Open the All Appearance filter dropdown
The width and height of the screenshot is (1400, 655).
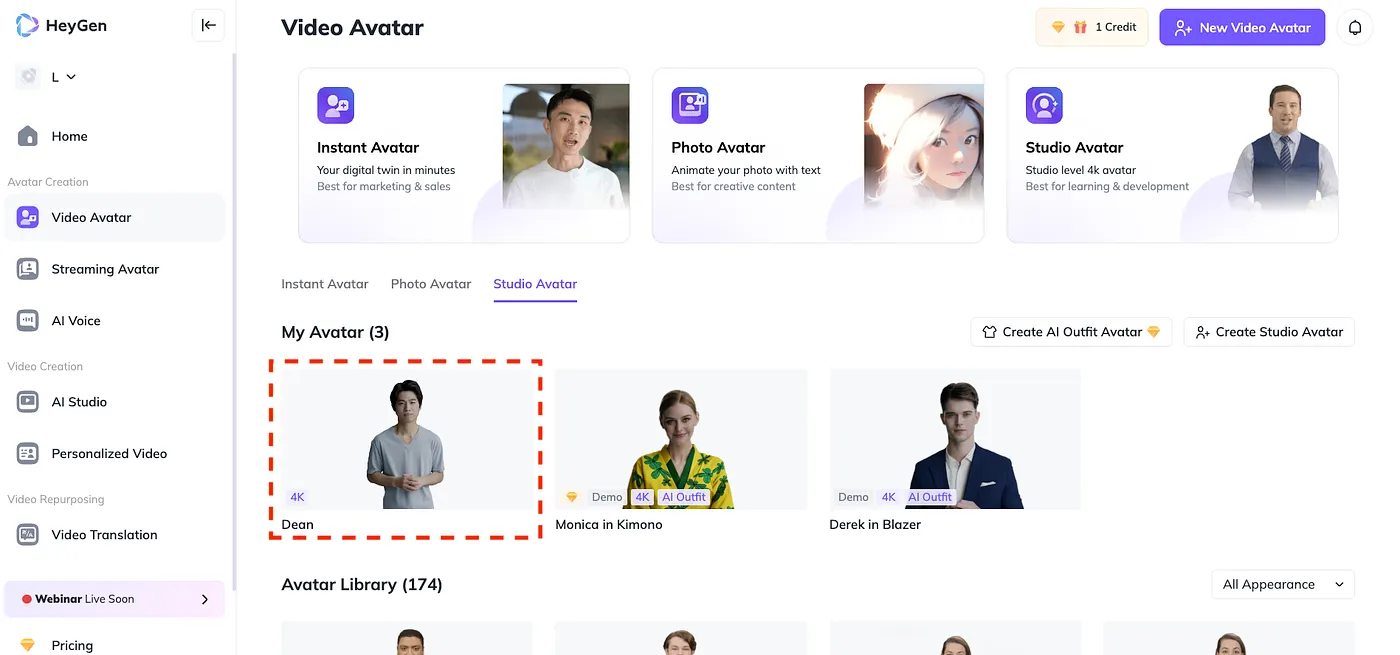[x=1283, y=584]
